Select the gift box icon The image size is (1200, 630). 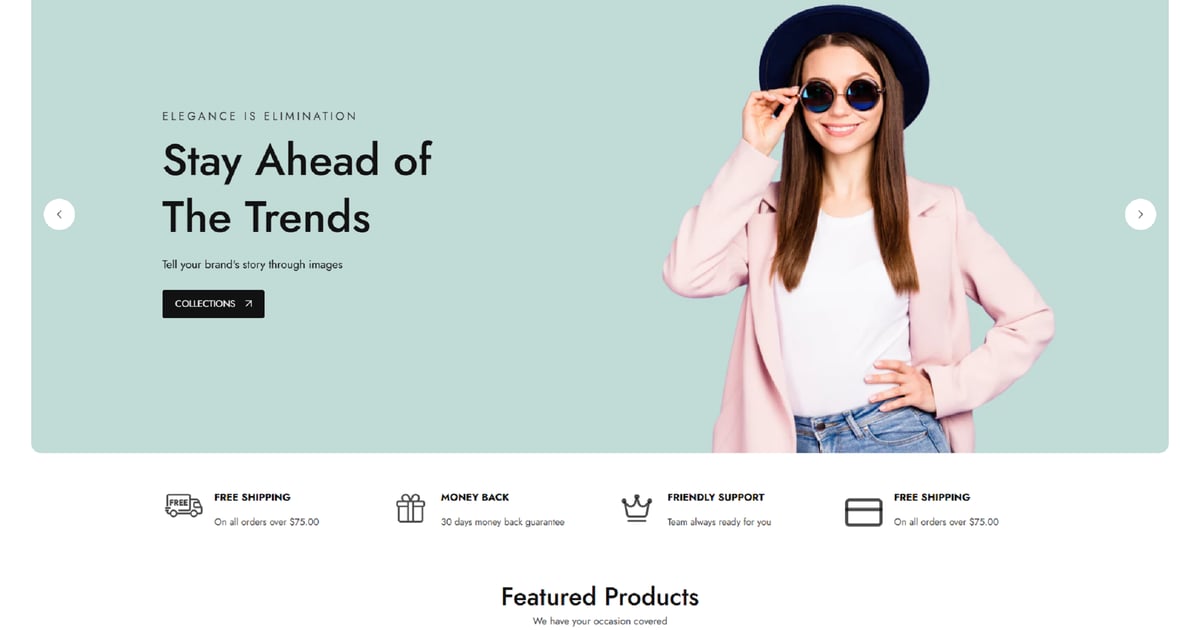(x=410, y=508)
